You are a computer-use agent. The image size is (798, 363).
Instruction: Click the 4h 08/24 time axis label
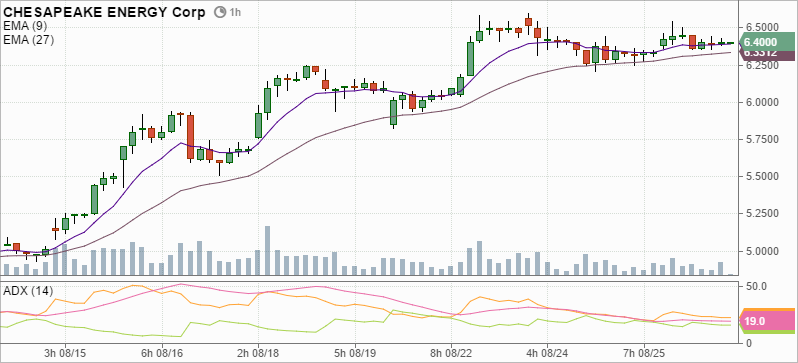(549, 352)
